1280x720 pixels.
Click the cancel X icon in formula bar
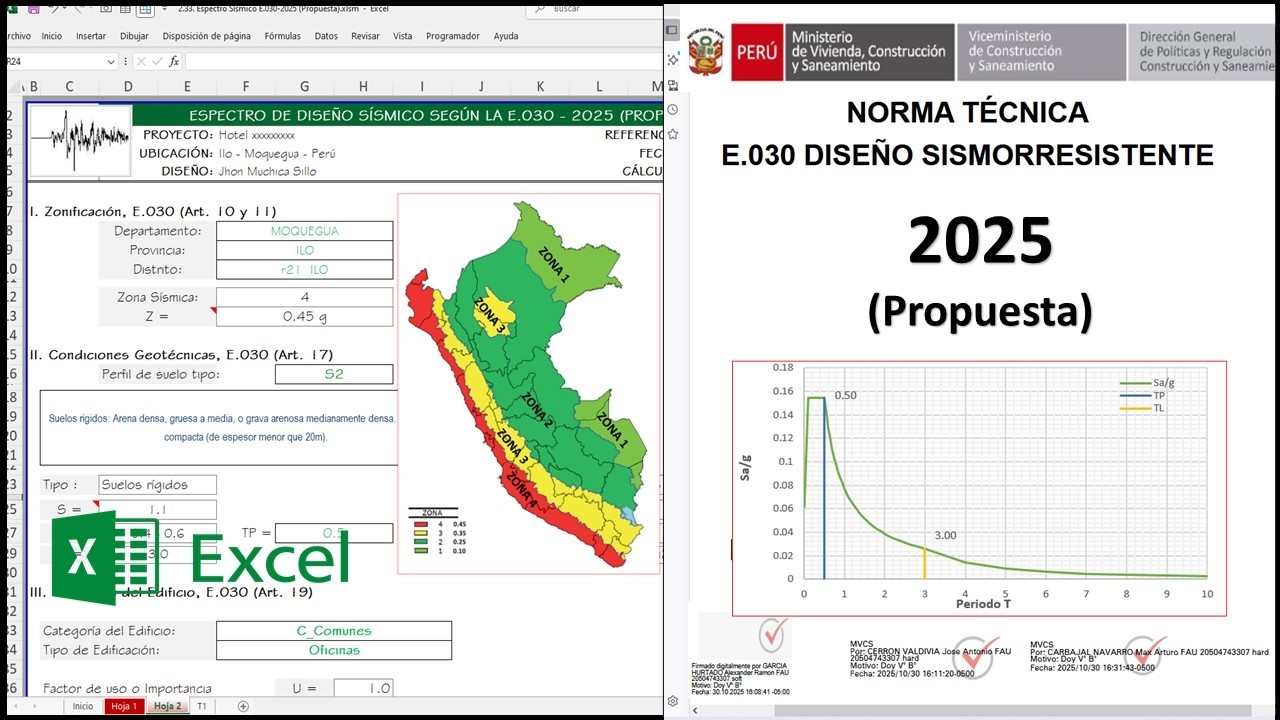click(x=141, y=62)
